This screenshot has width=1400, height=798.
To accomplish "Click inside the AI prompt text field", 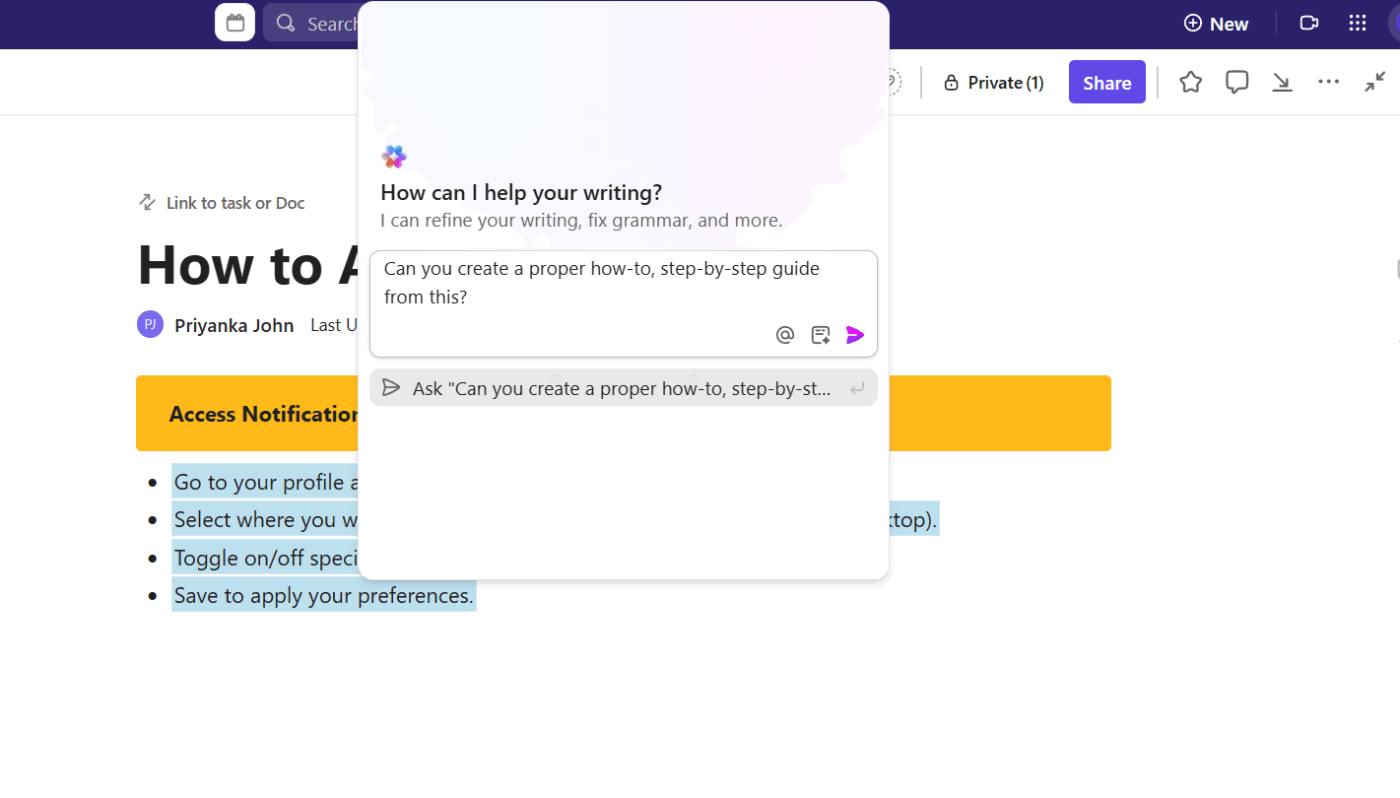I will click(600, 283).
